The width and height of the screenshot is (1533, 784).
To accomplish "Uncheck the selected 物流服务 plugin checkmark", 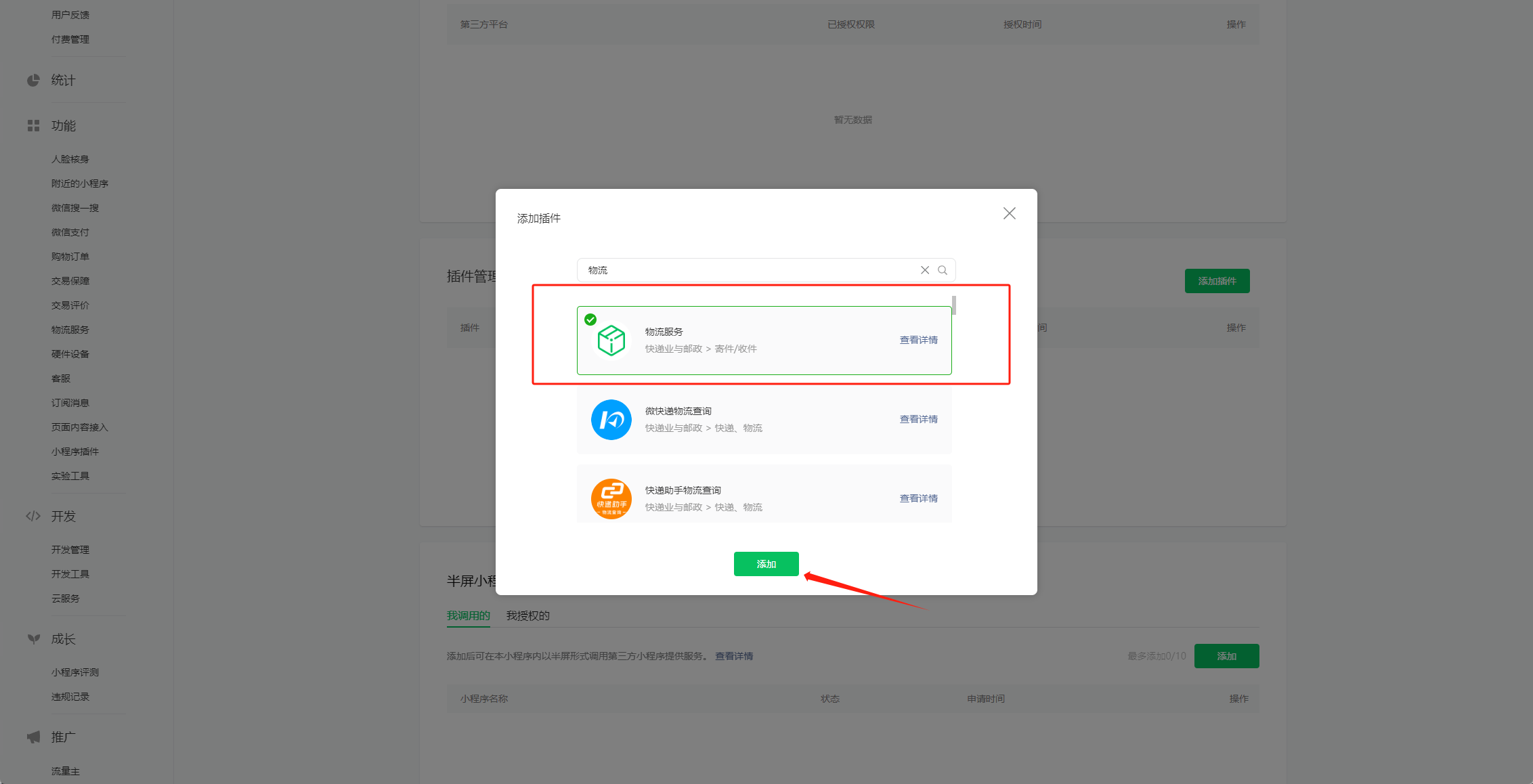I will coord(590,320).
